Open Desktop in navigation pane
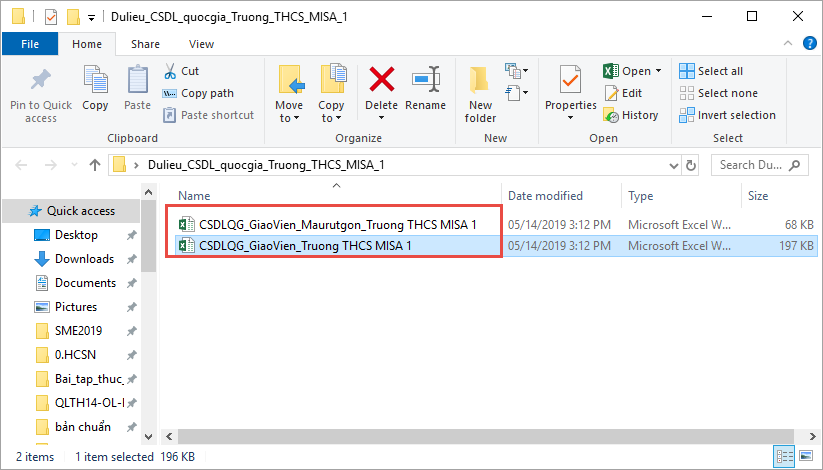Image resolution: width=823 pixels, height=470 pixels. (76, 235)
